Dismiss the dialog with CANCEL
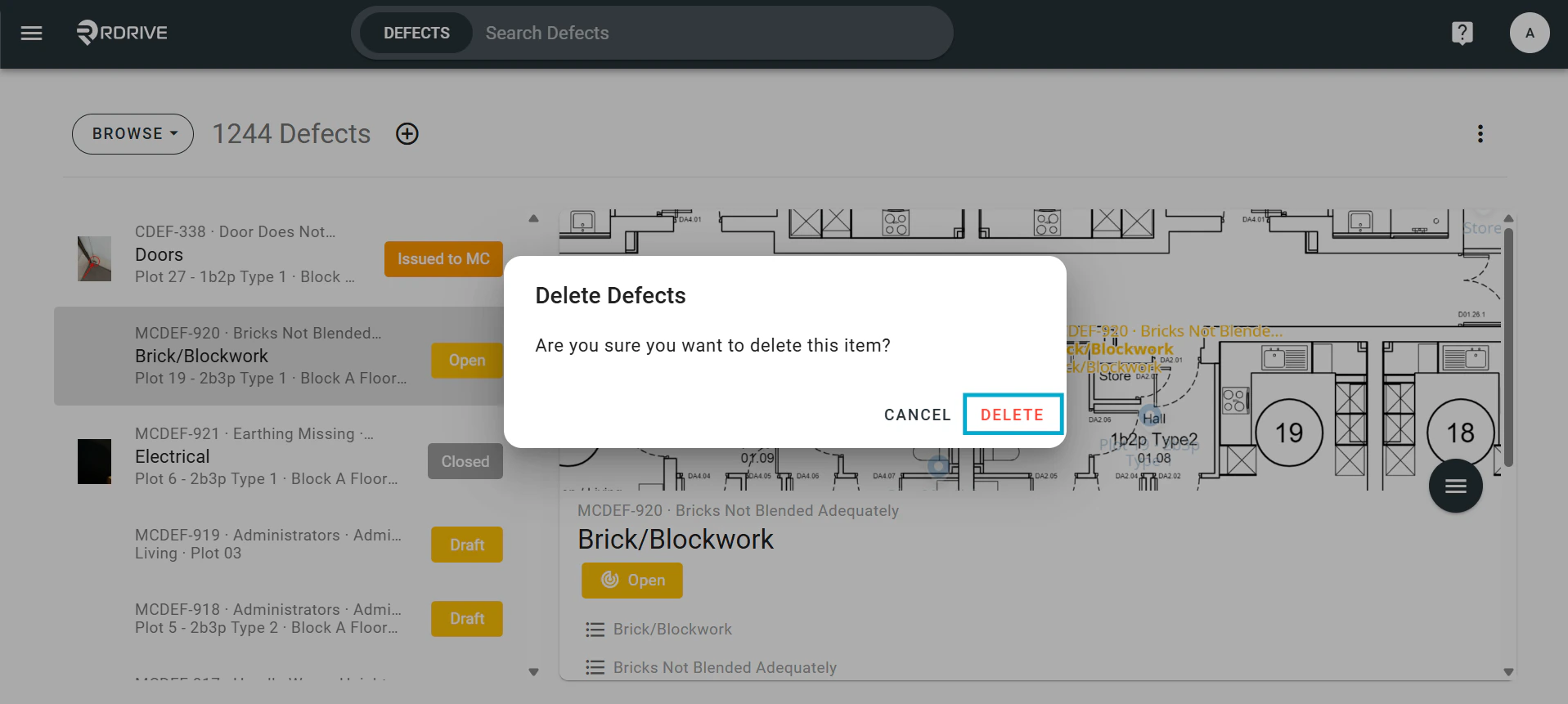This screenshot has width=1568, height=704. 917,415
